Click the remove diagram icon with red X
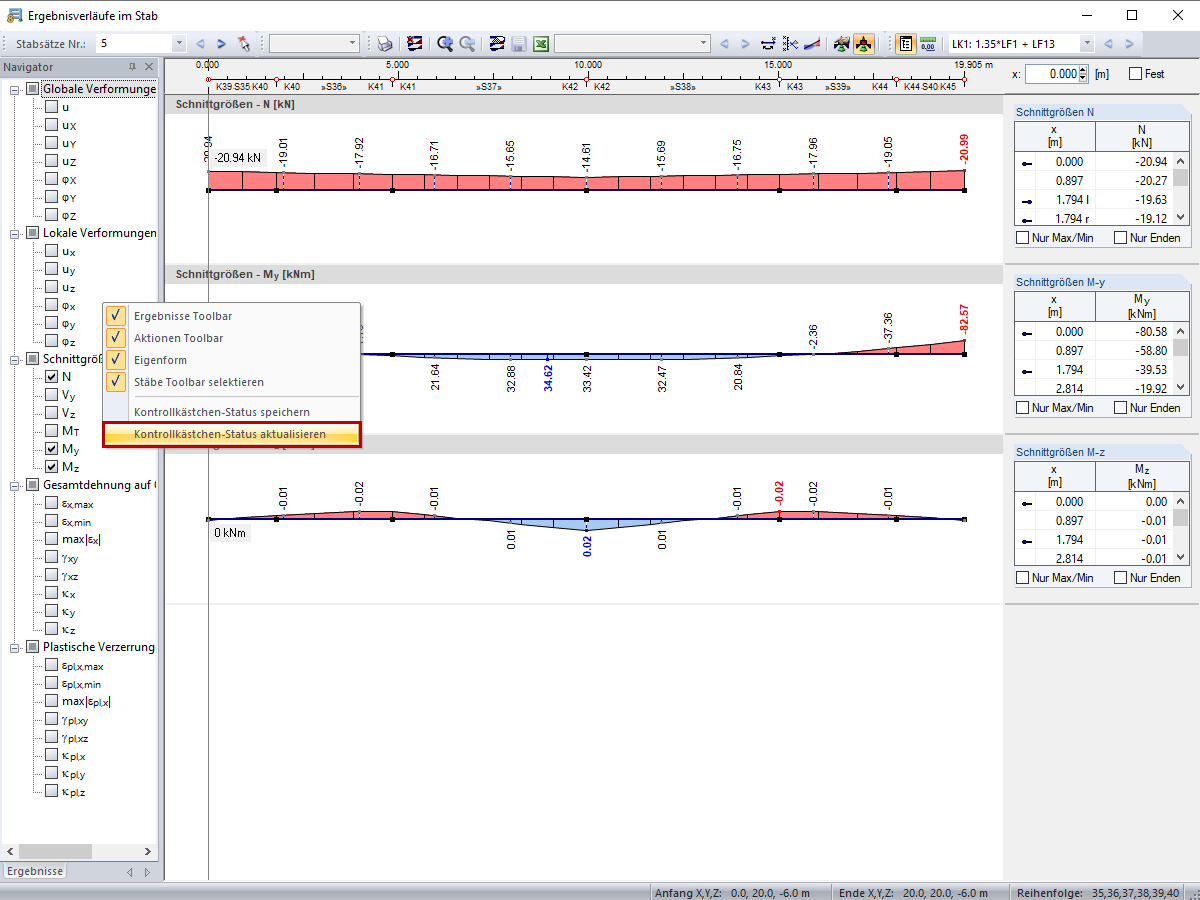Screen dimensions: 1200x900 click(x=414, y=44)
